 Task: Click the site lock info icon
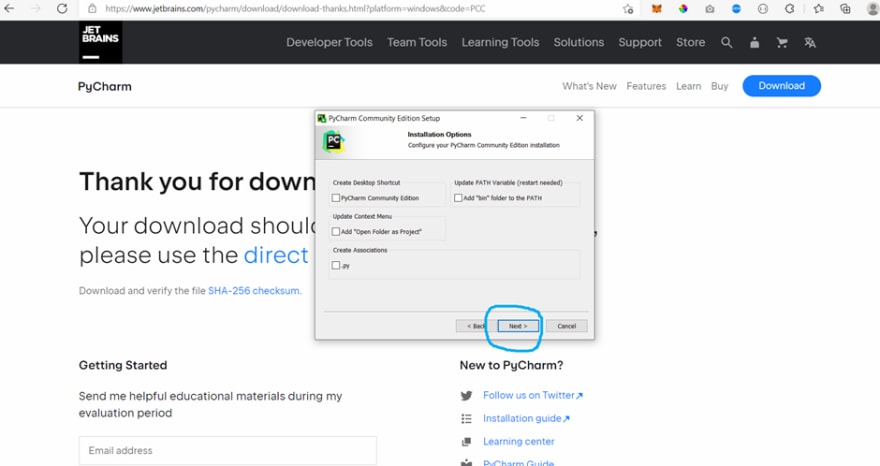click(92, 9)
